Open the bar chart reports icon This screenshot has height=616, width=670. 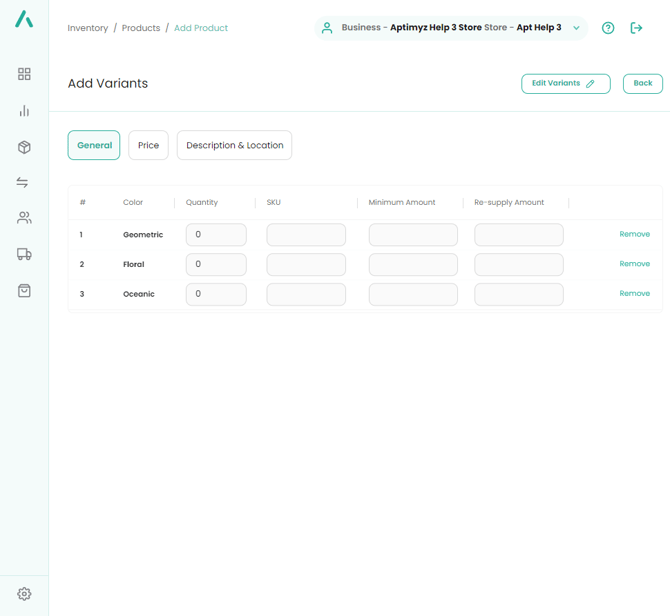24,111
